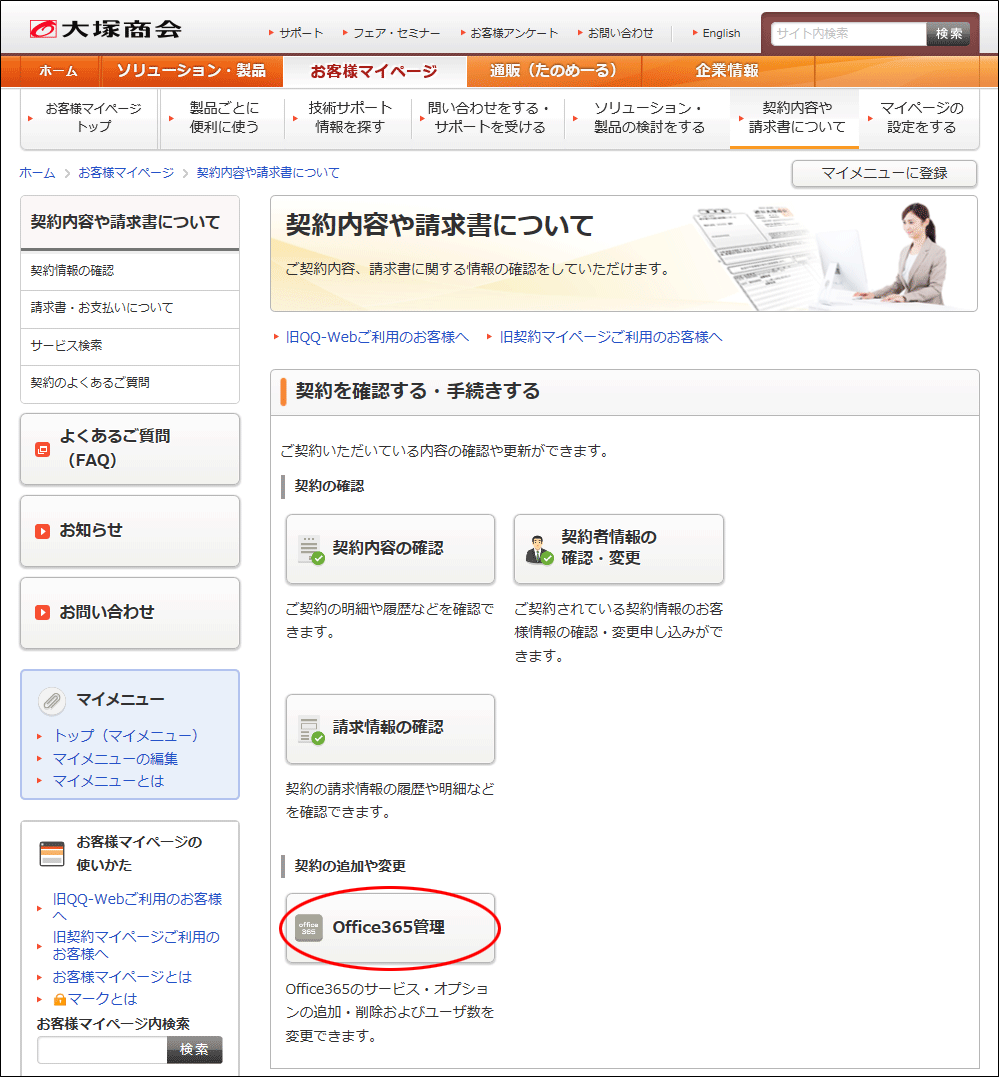This screenshot has width=999, height=1077.
Task: Click the マイメニュー paperclip icon
Action: coord(52,701)
